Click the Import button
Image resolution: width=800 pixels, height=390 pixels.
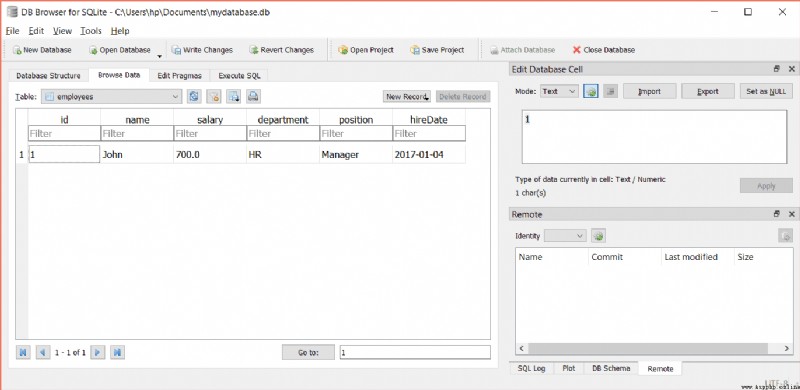pos(649,91)
